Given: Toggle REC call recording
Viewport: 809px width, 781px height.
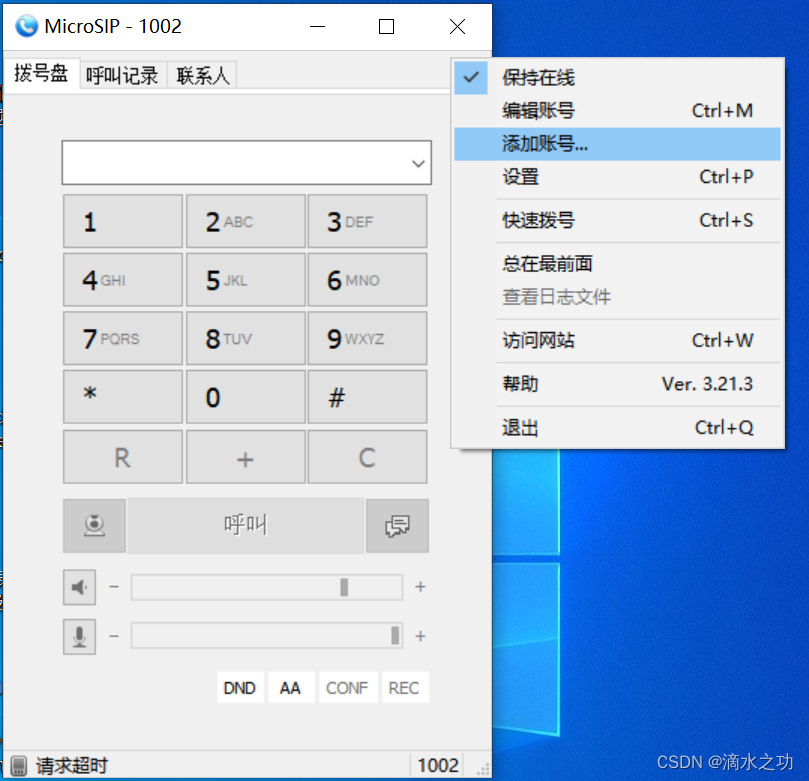Looking at the screenshot, I should 404,688.
